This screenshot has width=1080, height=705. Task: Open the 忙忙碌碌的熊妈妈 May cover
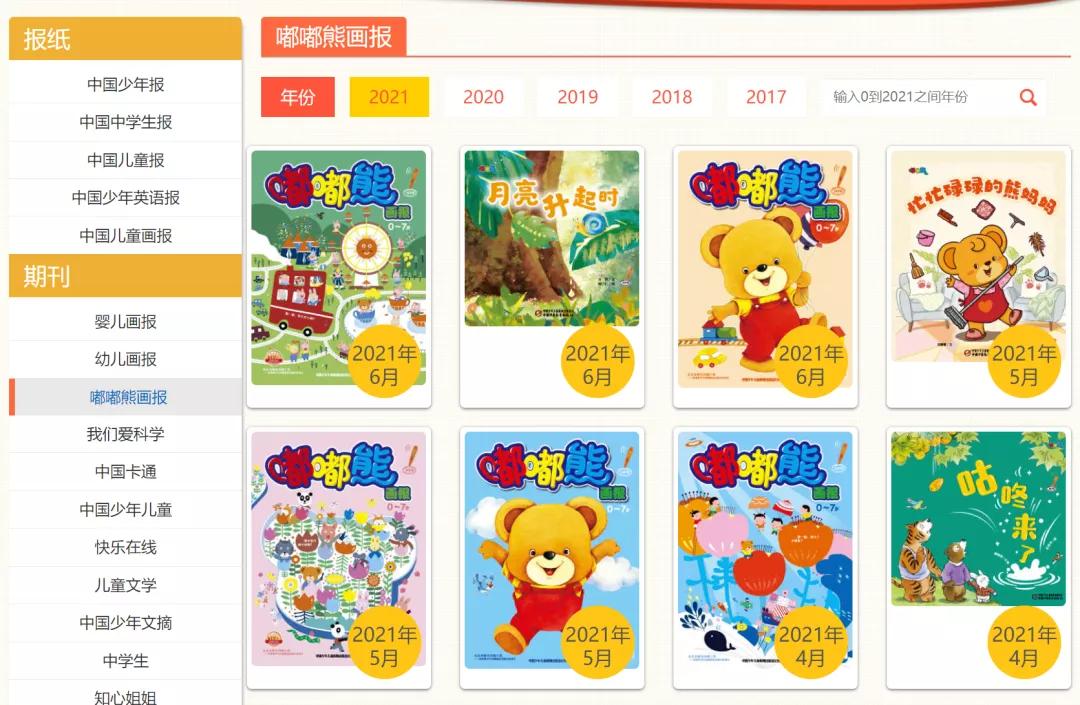[x=978, y=256]
